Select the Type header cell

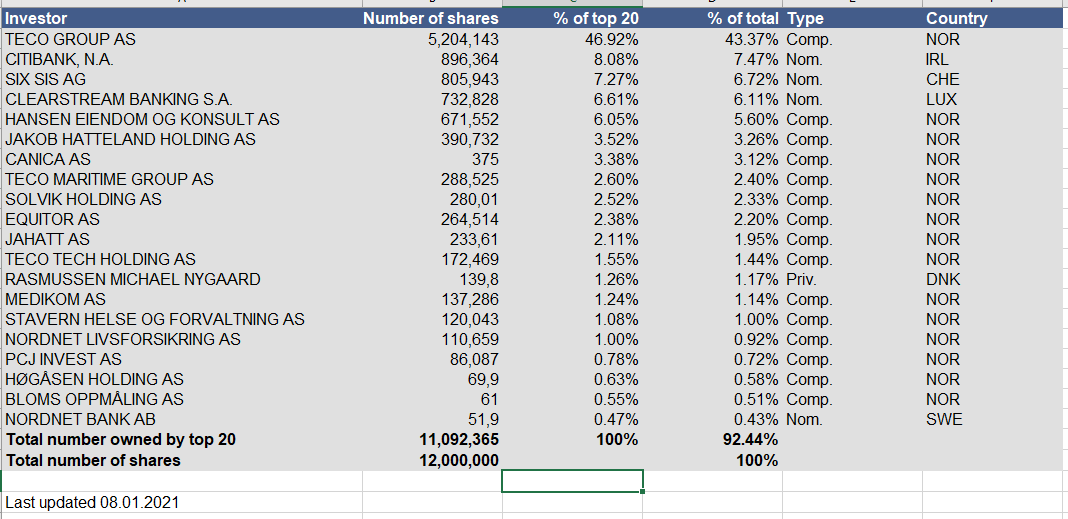pos(805,19)
